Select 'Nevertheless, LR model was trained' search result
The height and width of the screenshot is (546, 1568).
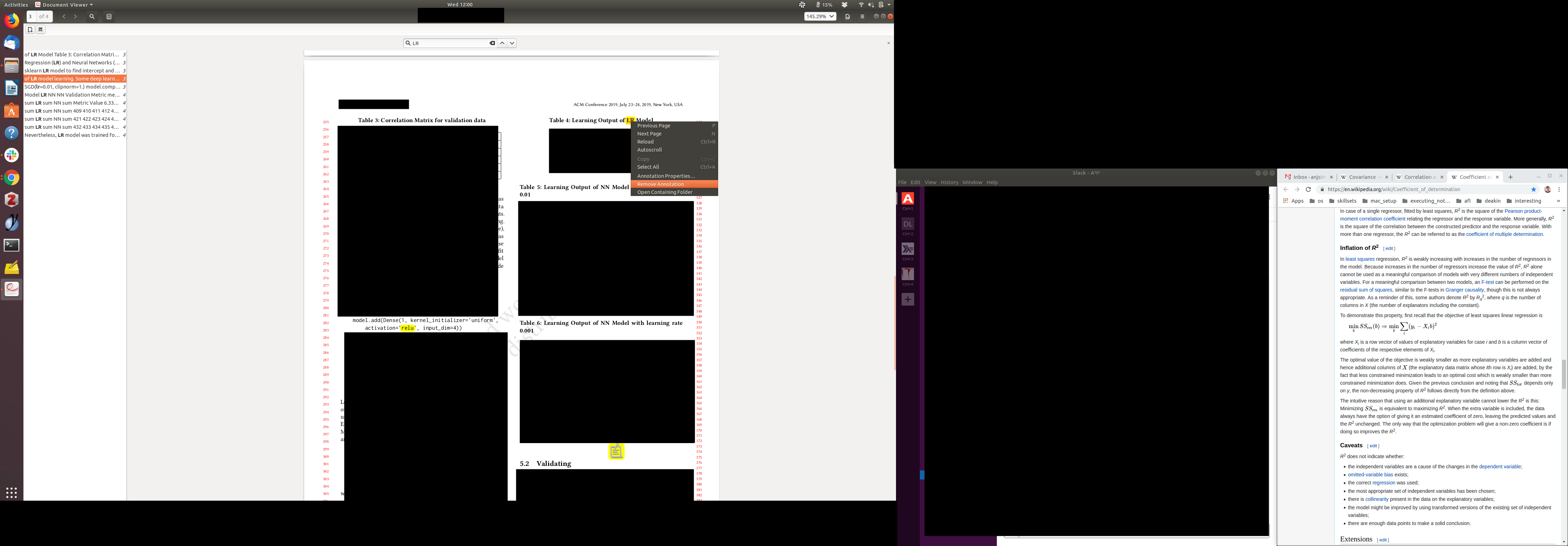coord(72,135)
